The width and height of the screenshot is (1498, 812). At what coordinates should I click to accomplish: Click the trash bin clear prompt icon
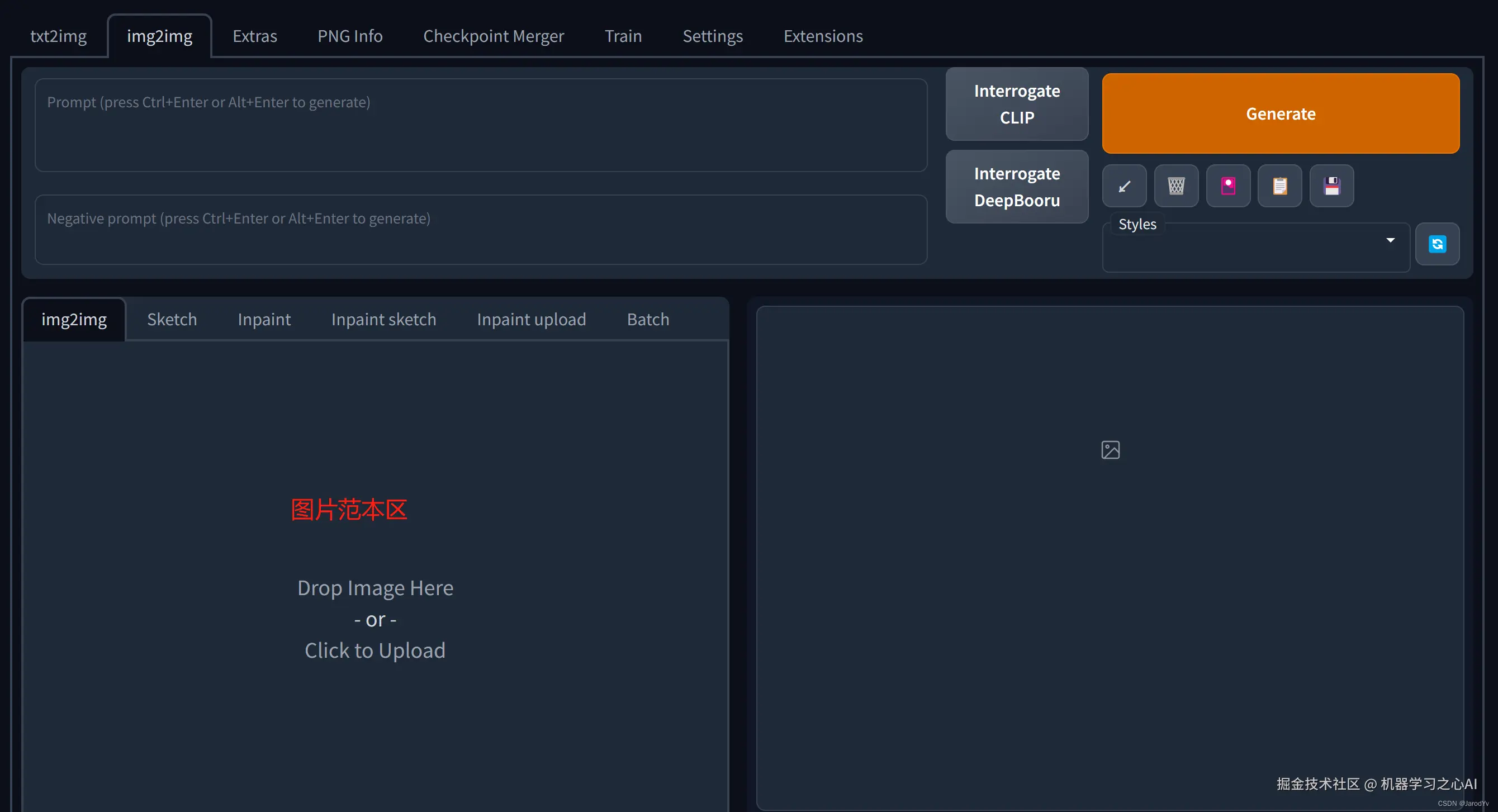(1176, 186)
